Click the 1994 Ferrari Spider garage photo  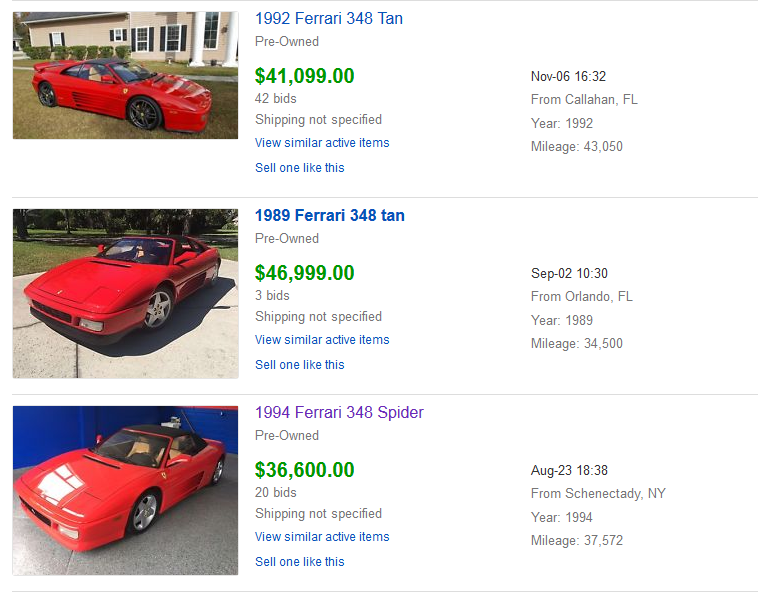click(x=125, y=490)
